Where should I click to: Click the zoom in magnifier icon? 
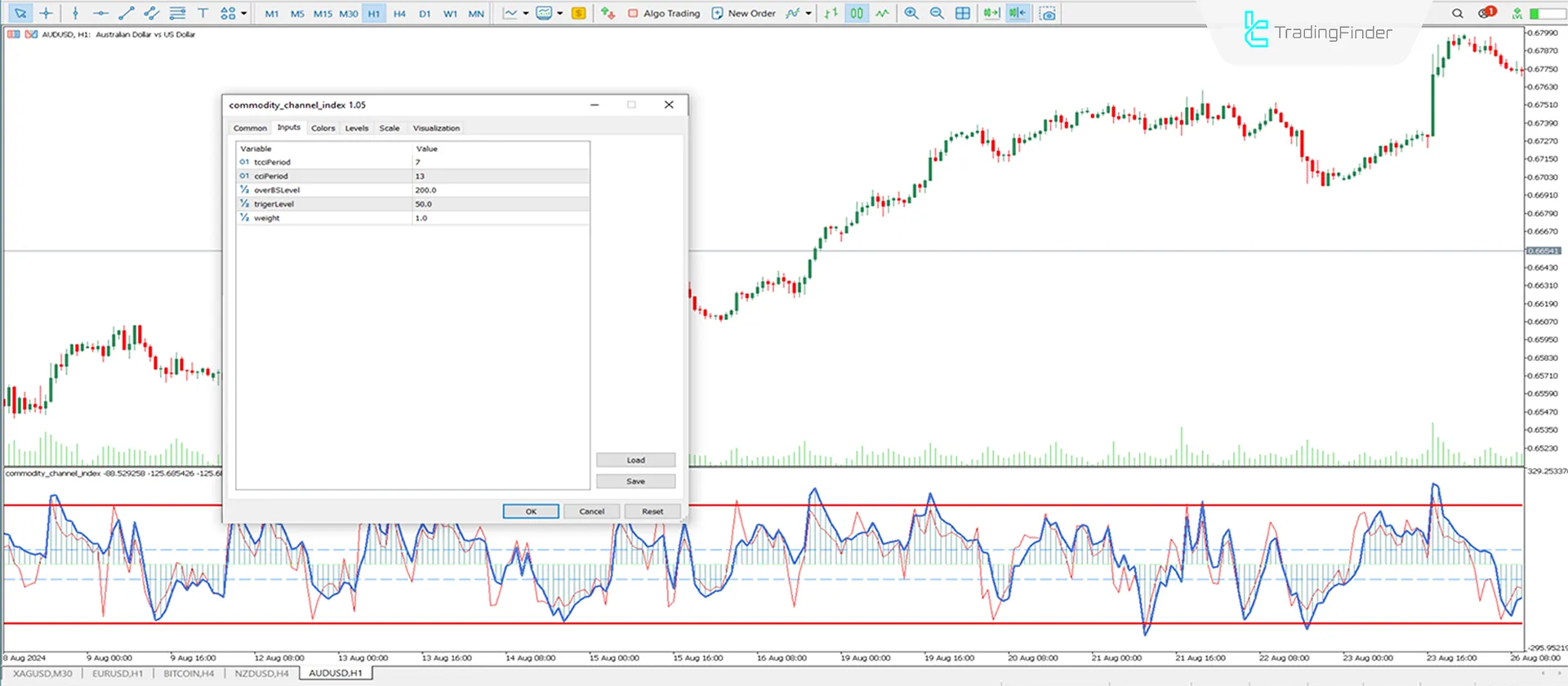coord(911,13)
